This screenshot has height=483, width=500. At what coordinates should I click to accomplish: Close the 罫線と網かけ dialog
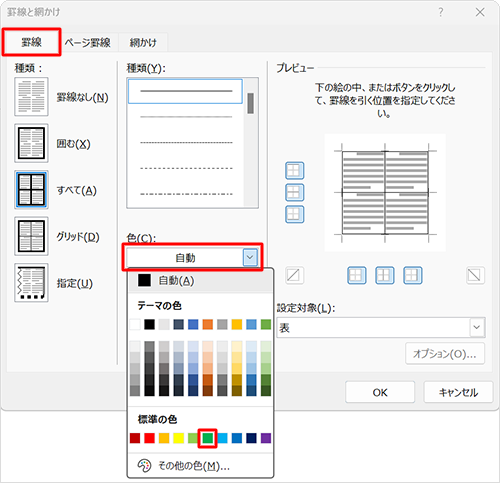click(x=480, y=12)
